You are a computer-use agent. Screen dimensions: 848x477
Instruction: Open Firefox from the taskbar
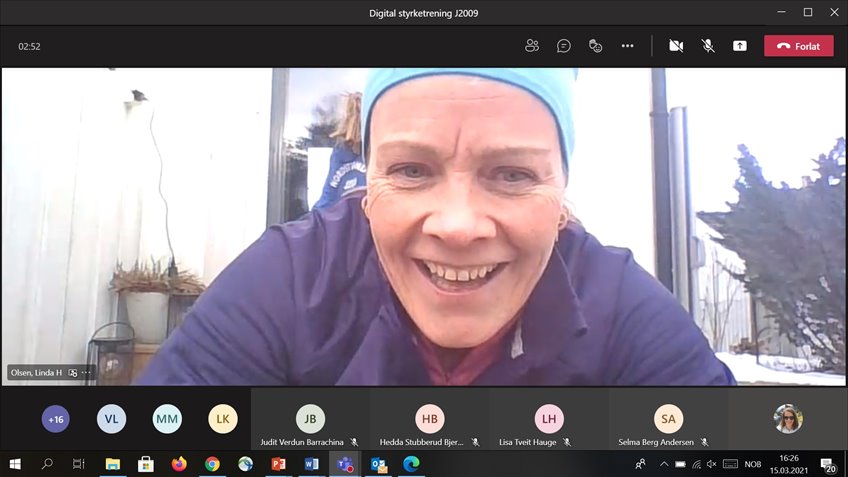coord(179,464)
